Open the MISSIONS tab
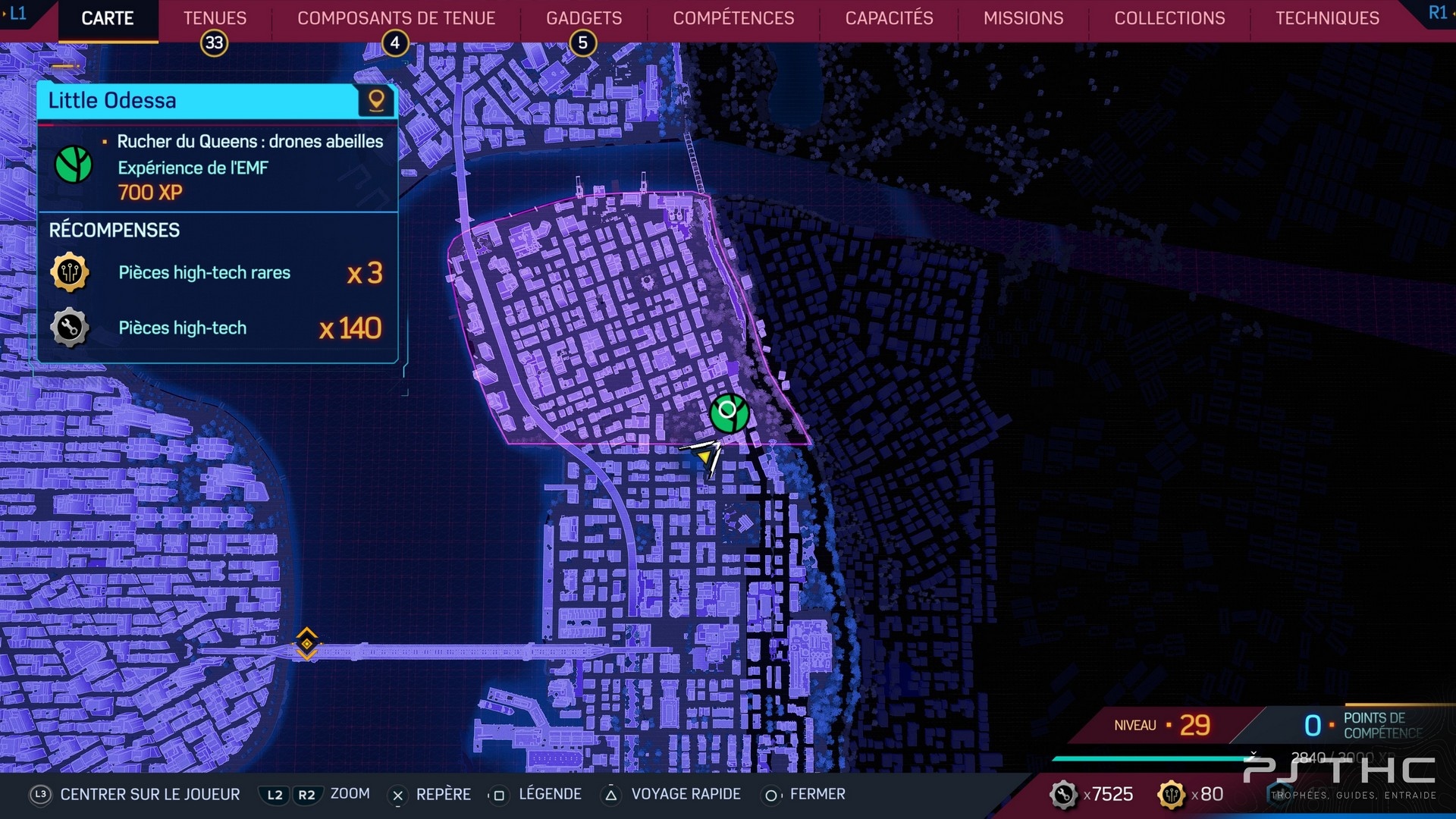Screen dimensions: 1456x819 pyautogui.click(x=1023, y=18)
